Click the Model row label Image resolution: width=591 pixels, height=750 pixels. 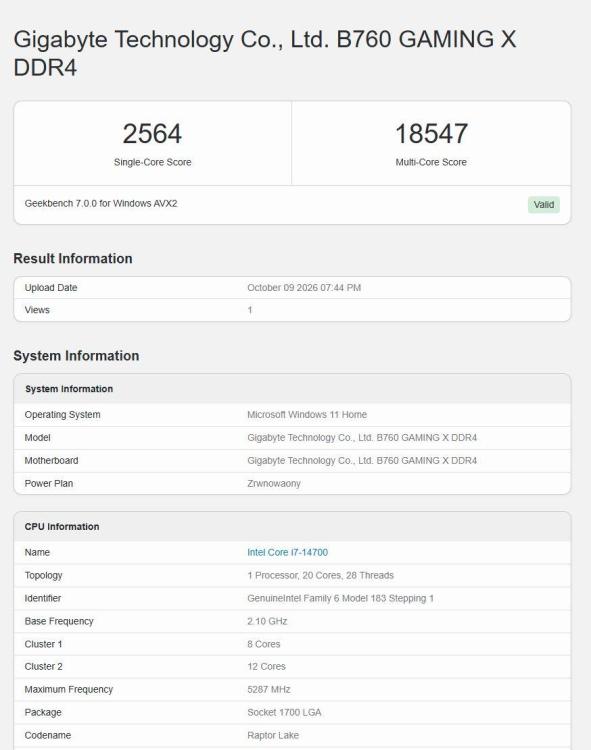pyautogui.click(x=37, y=438)
